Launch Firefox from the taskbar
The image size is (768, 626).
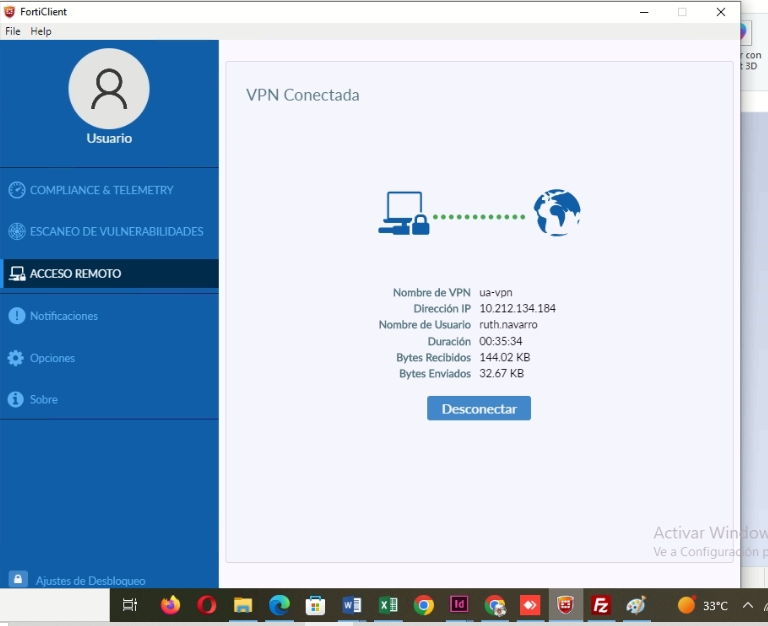[170, 605]
